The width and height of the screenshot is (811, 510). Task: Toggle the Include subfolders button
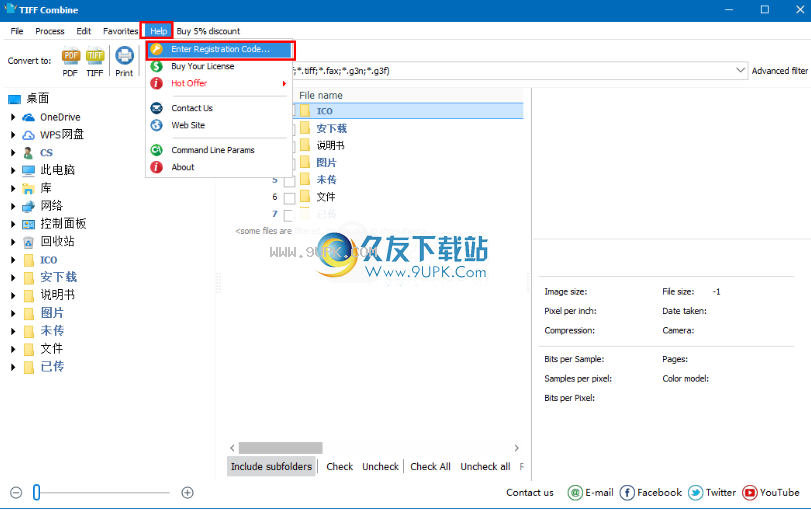[271, 467]
